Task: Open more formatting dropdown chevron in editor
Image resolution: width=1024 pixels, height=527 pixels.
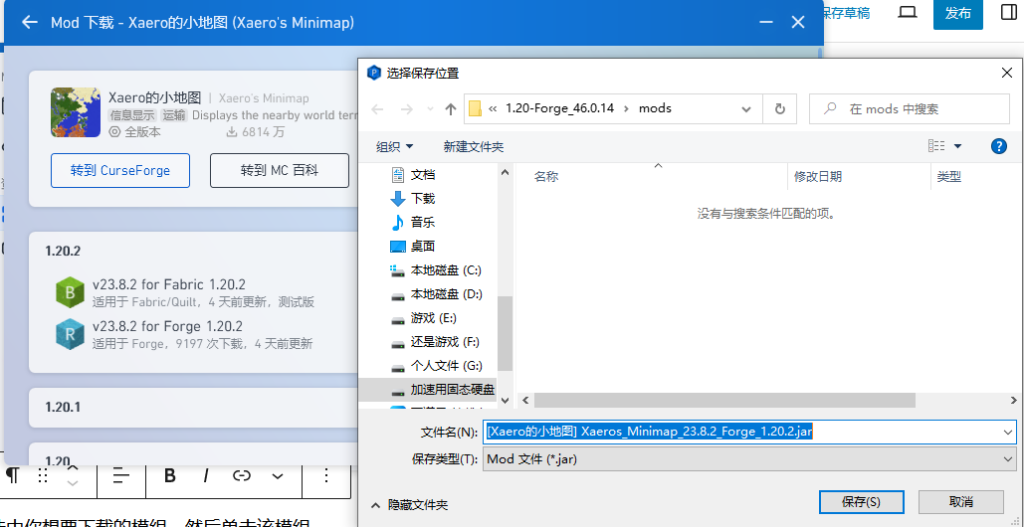Action: tap(278, 476)
